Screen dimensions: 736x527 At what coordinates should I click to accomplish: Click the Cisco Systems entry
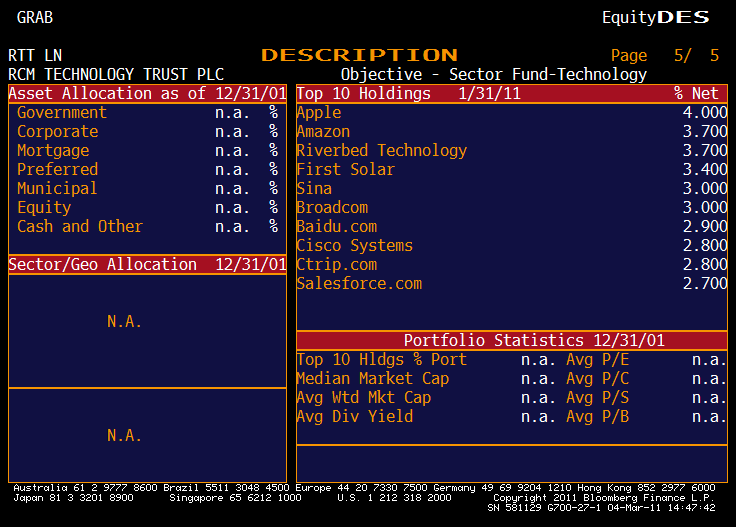pyautogui.click(x=354, y=246)
